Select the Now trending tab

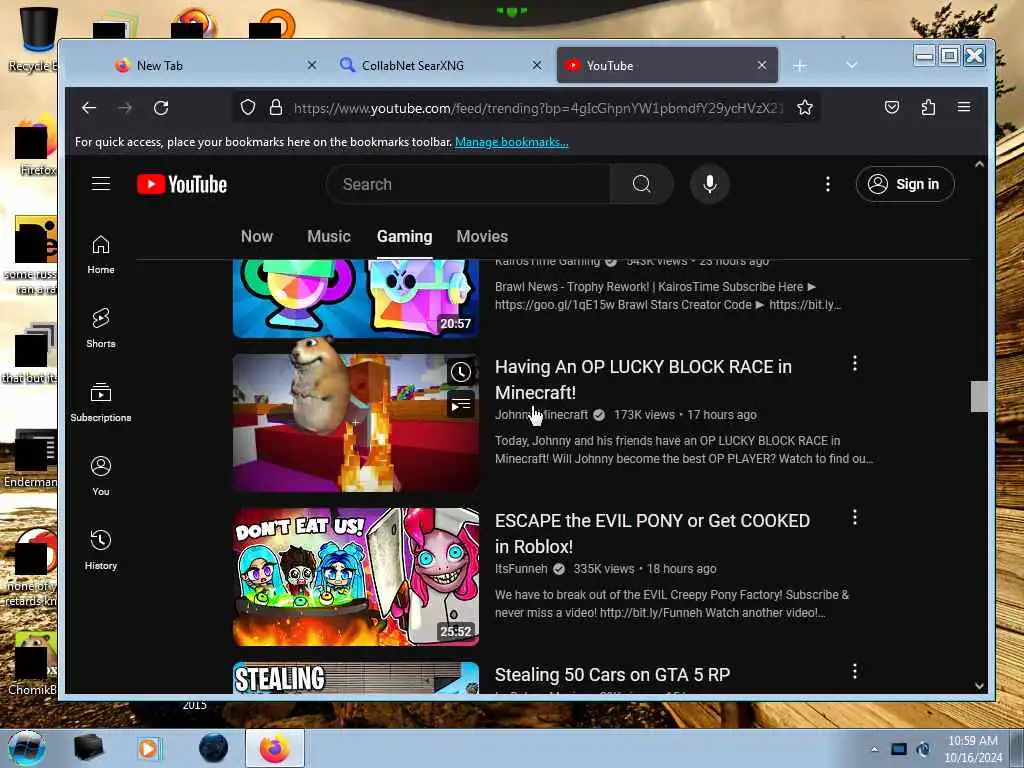click(257, 236)
